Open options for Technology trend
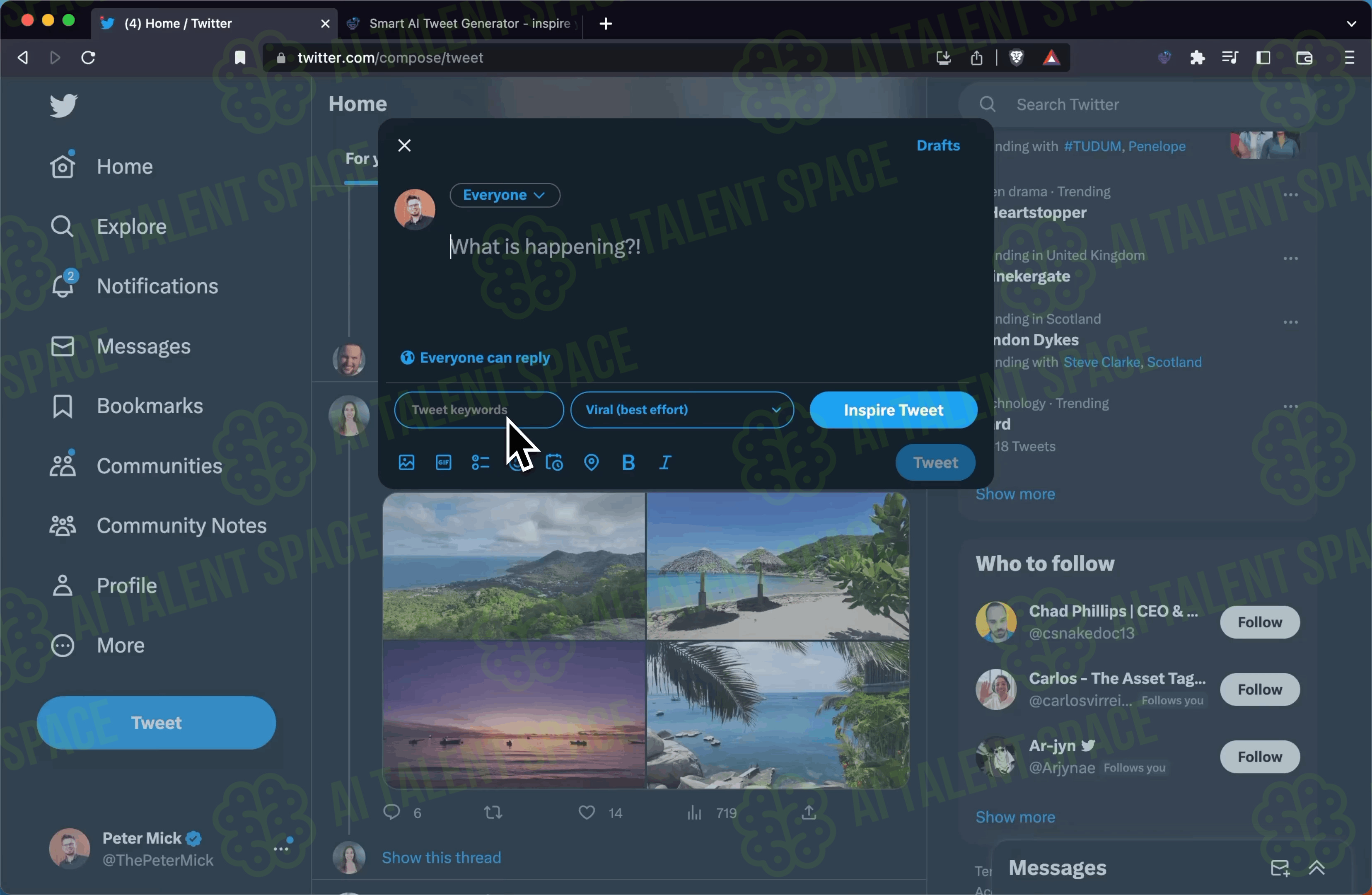 tap(1291, 406)
